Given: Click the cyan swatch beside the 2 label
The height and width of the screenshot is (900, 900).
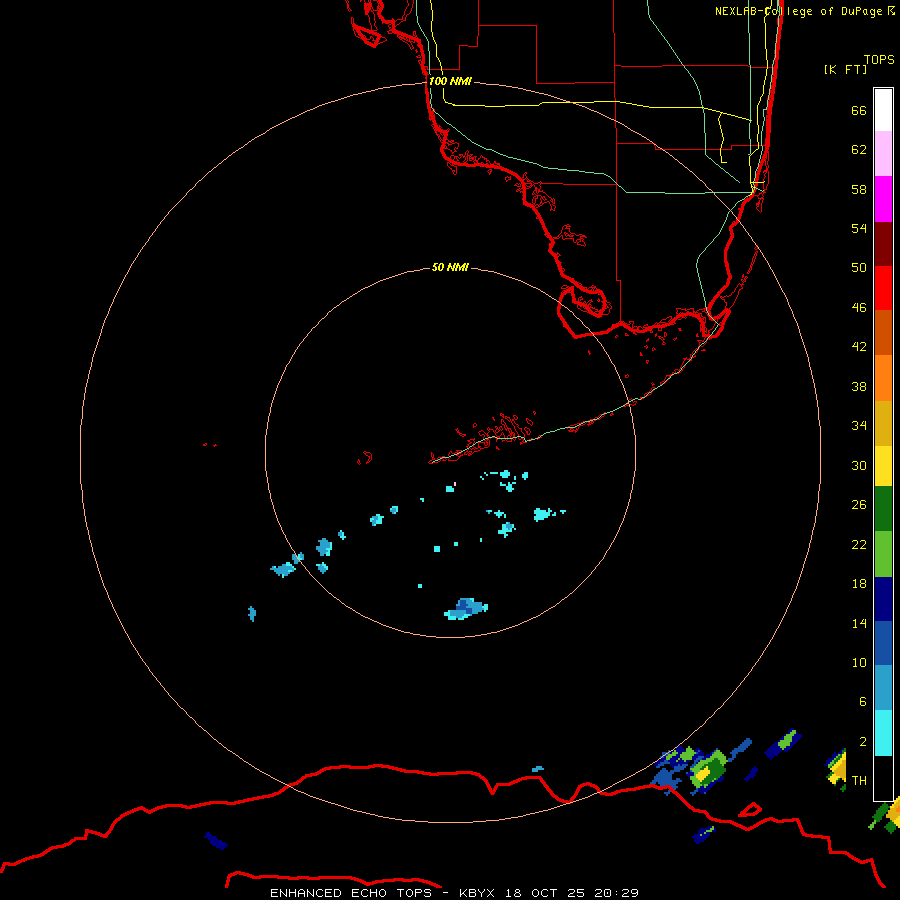Looking at the screenshot, I should tap(883, 733).
